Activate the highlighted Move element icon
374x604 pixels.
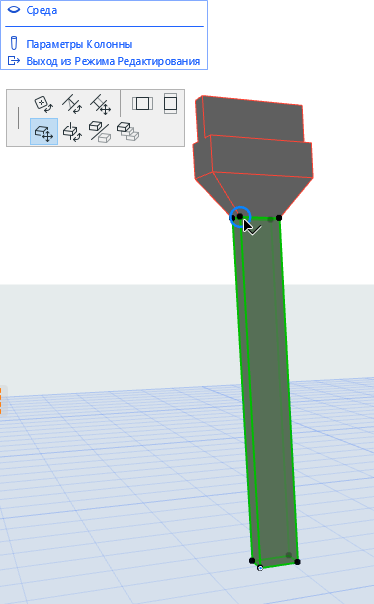[44, 132]
